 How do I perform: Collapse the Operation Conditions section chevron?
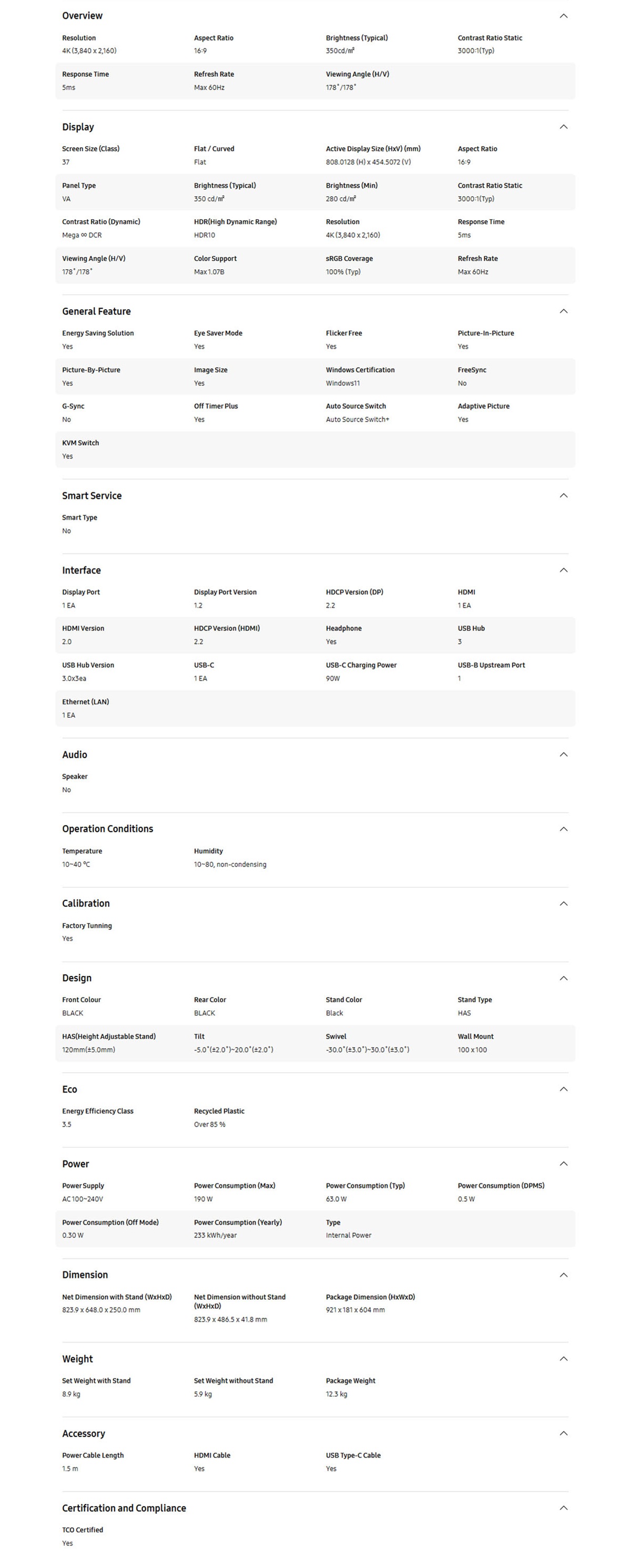click(564, 829)
